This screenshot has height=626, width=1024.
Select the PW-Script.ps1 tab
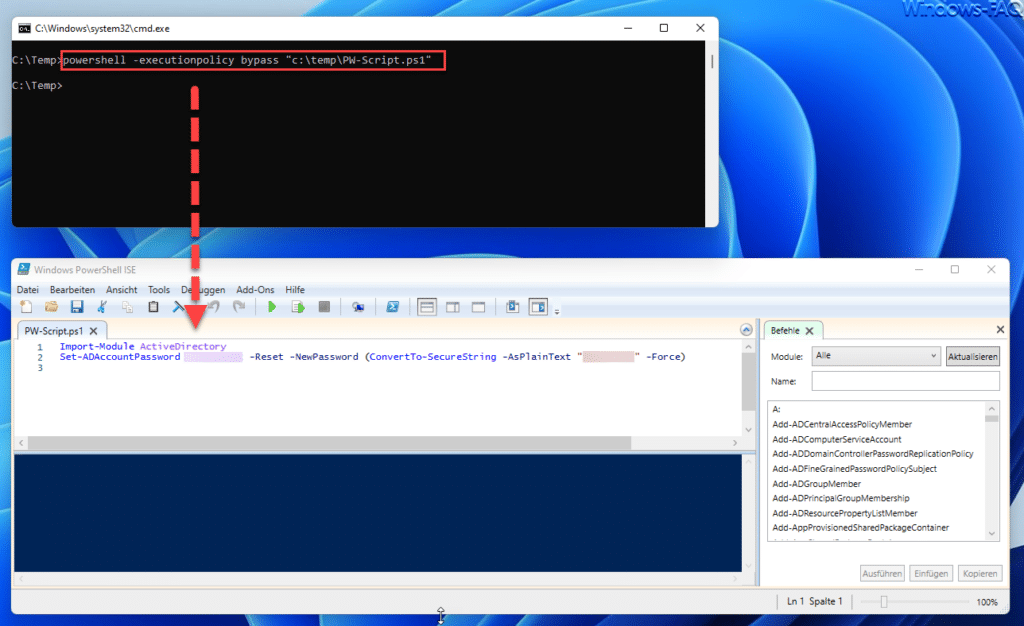[54, 331]
